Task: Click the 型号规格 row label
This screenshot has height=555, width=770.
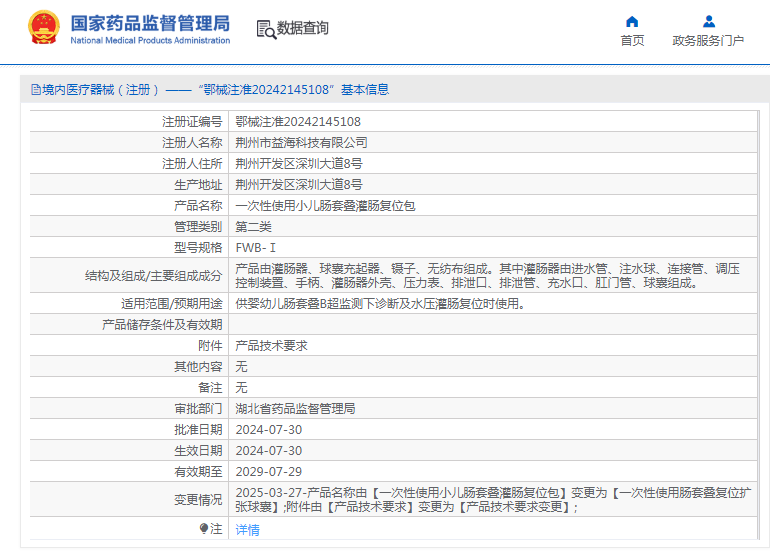Action: click(198, 248)
